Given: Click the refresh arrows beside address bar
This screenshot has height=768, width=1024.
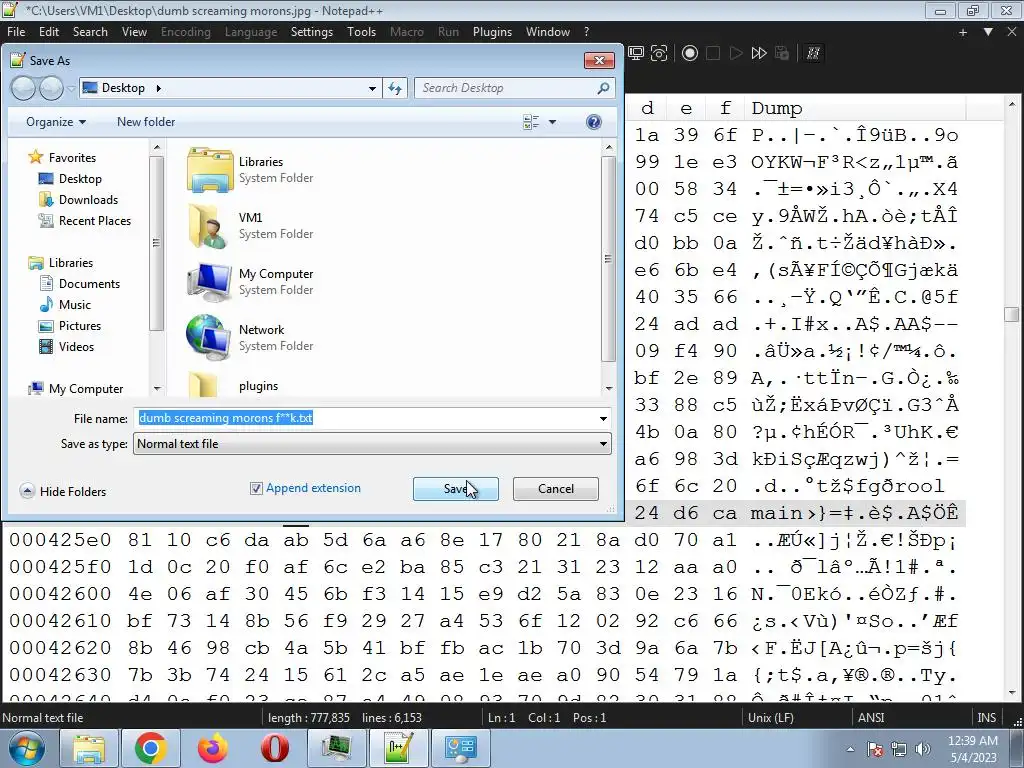Looking at the screenshot, I should pyautogui.click(x=395, y=88).
